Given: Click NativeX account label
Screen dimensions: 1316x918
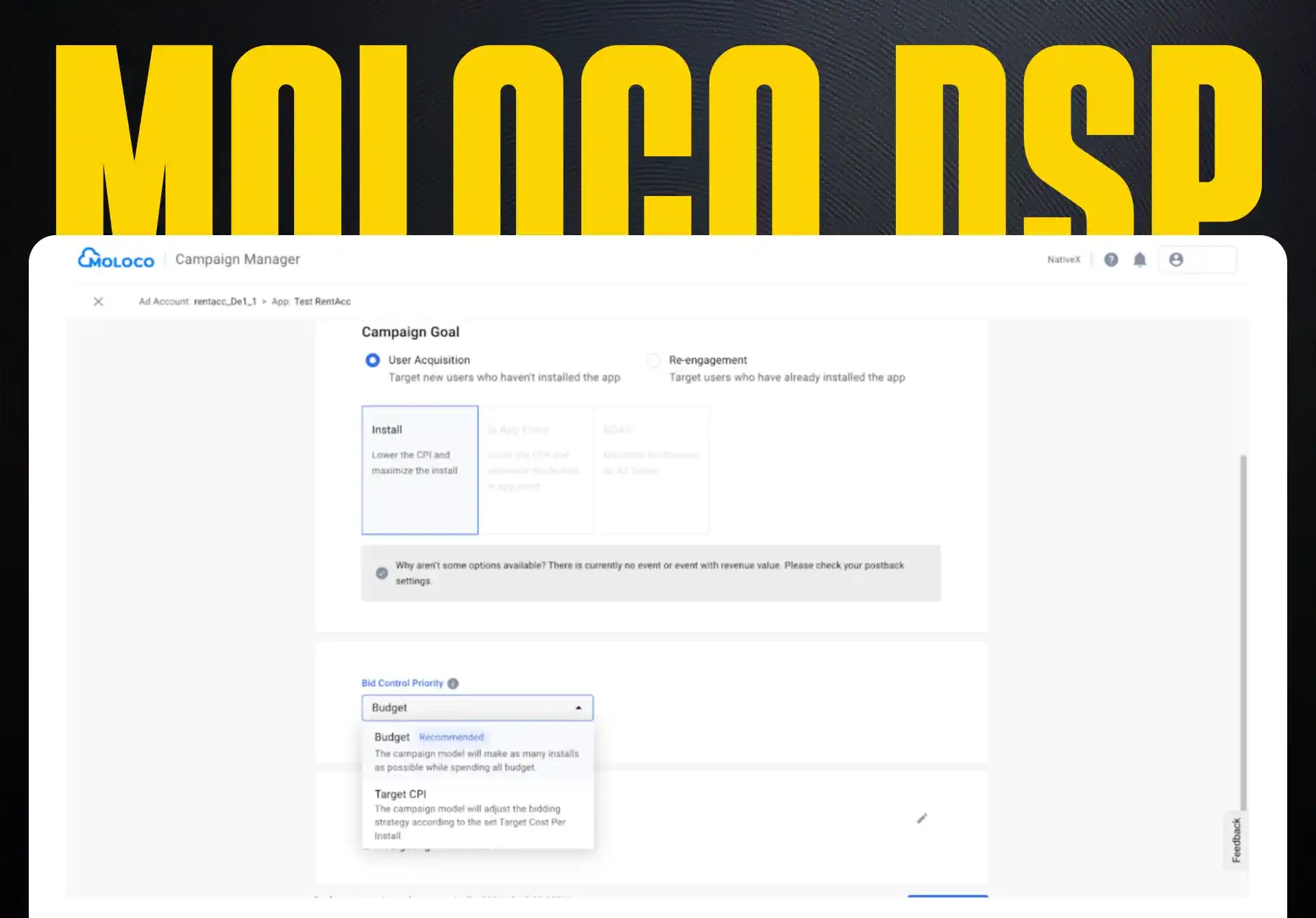Looking at the screenshot, I should click(1064, 259).
